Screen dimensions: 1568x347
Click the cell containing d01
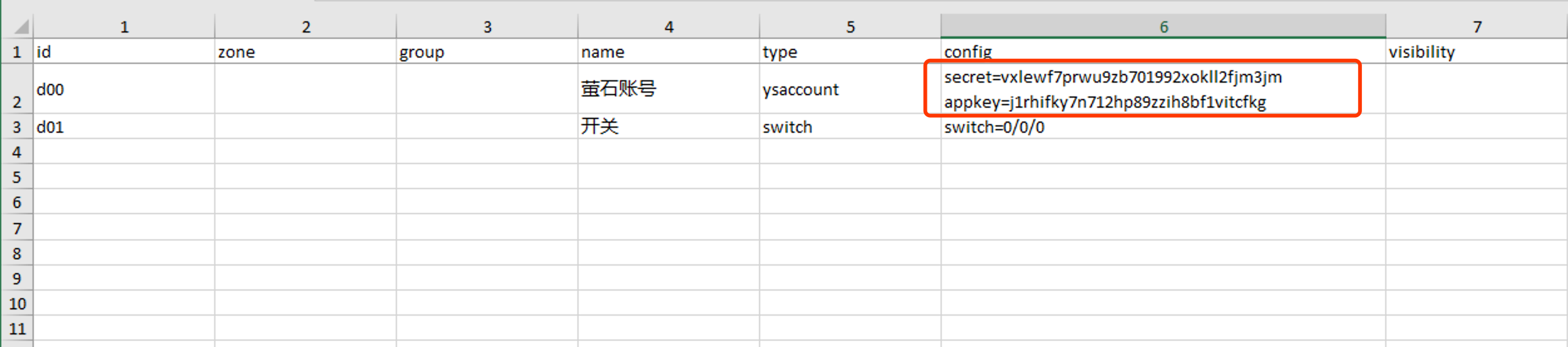point(124,127)
